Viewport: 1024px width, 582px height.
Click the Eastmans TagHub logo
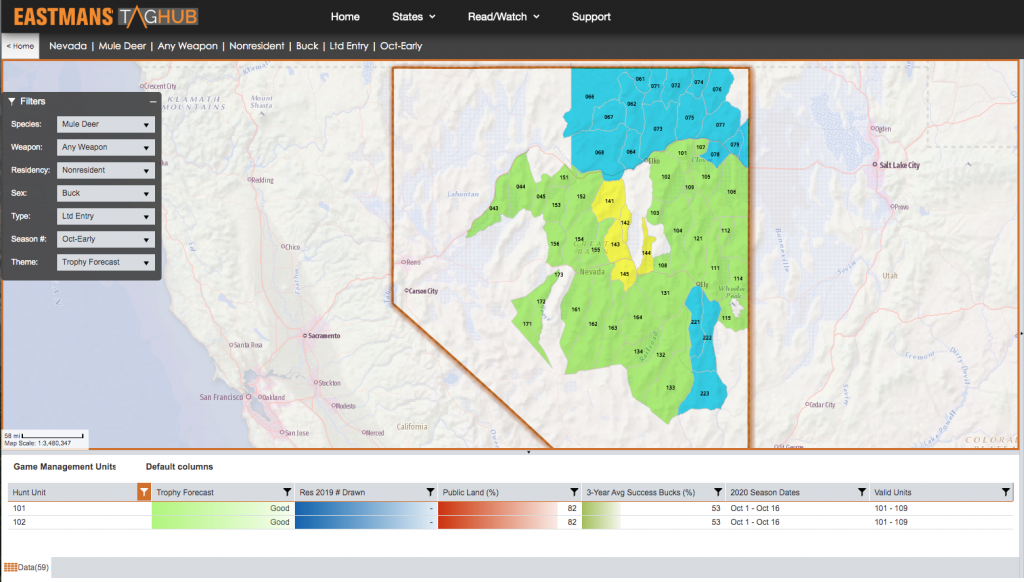click(x=106, y=16)
